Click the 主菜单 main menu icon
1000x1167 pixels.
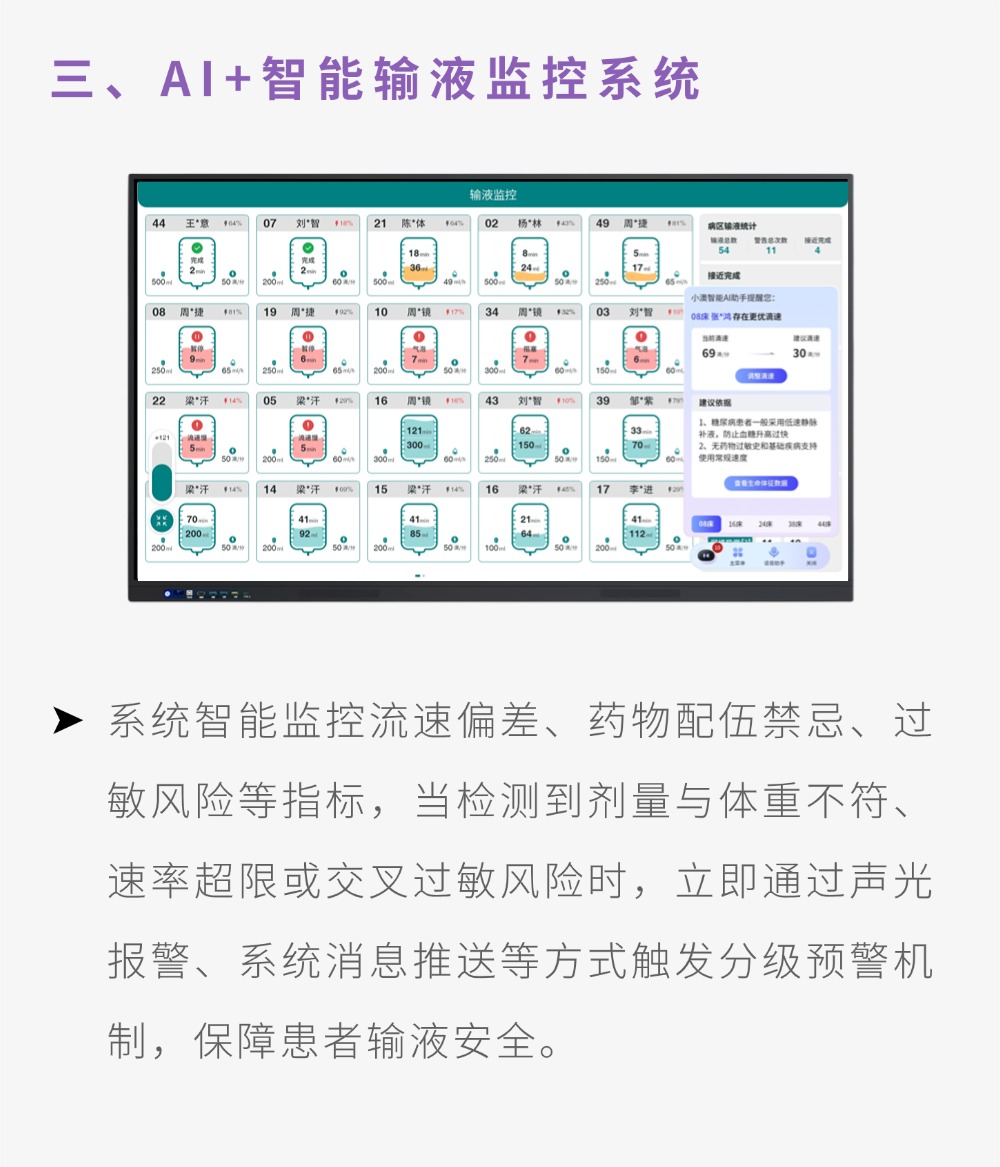[738, 553]
